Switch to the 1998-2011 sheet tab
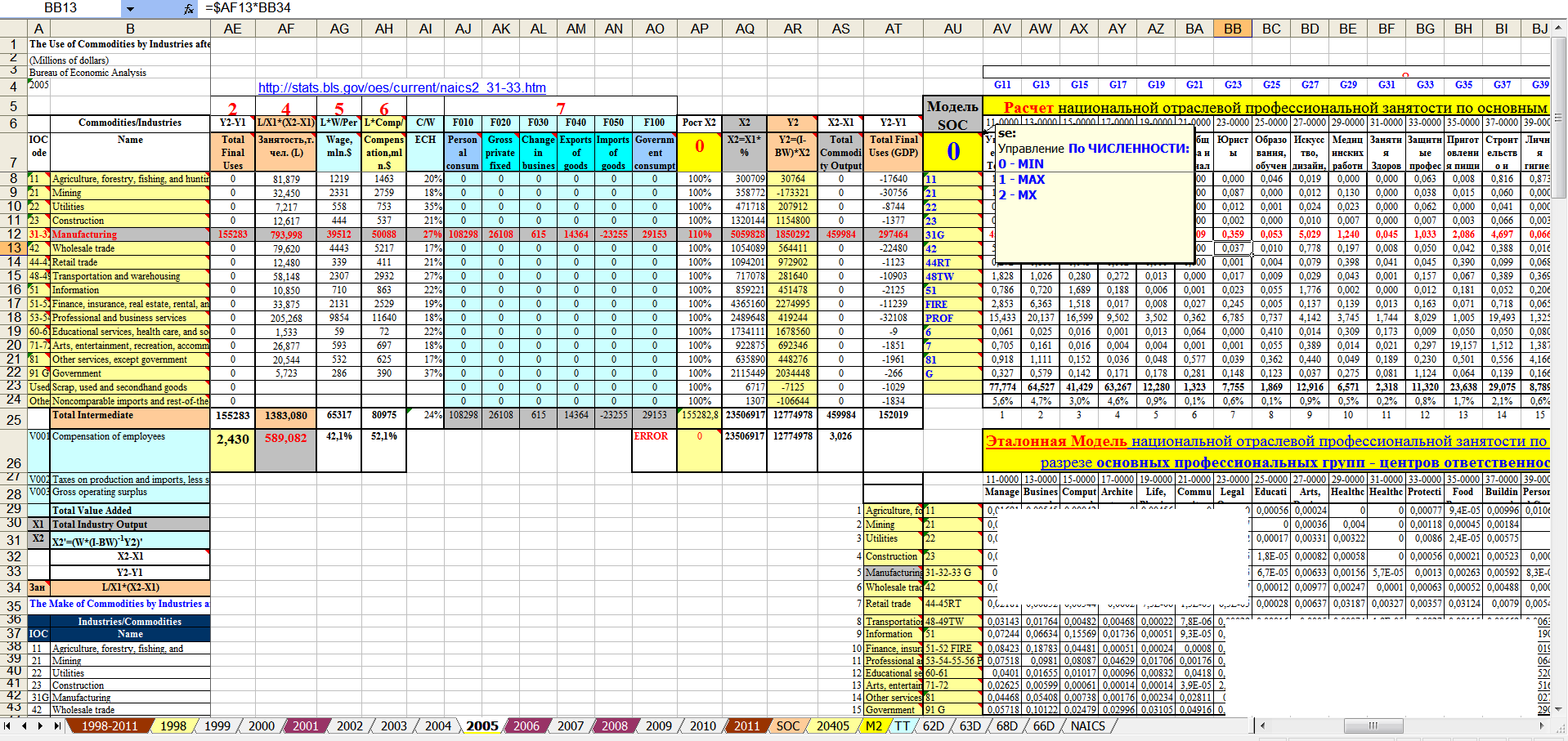The width and height of the screenshot is (1568, 741). (109, 725)
